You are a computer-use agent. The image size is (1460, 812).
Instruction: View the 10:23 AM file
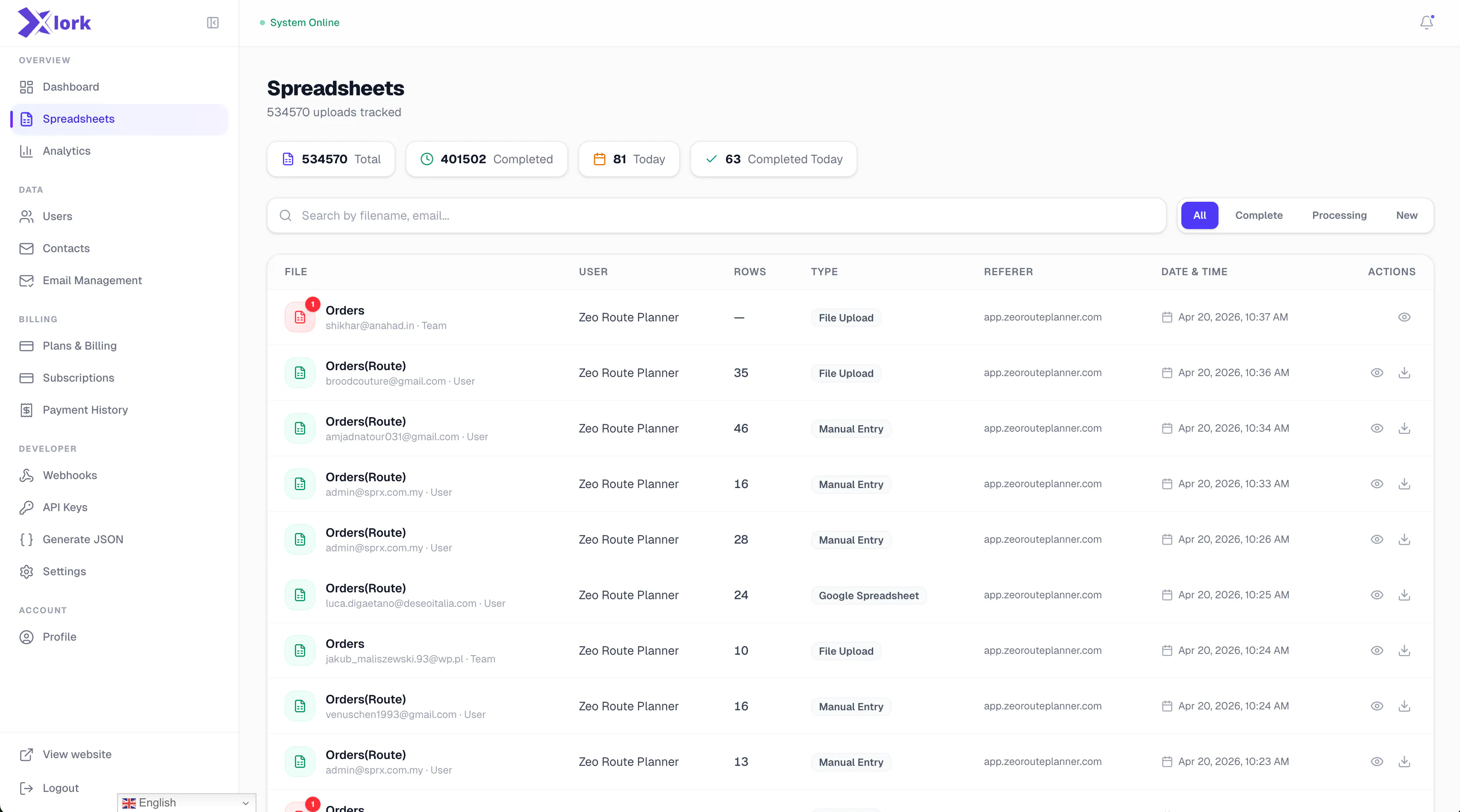(x=1377, y=762)
